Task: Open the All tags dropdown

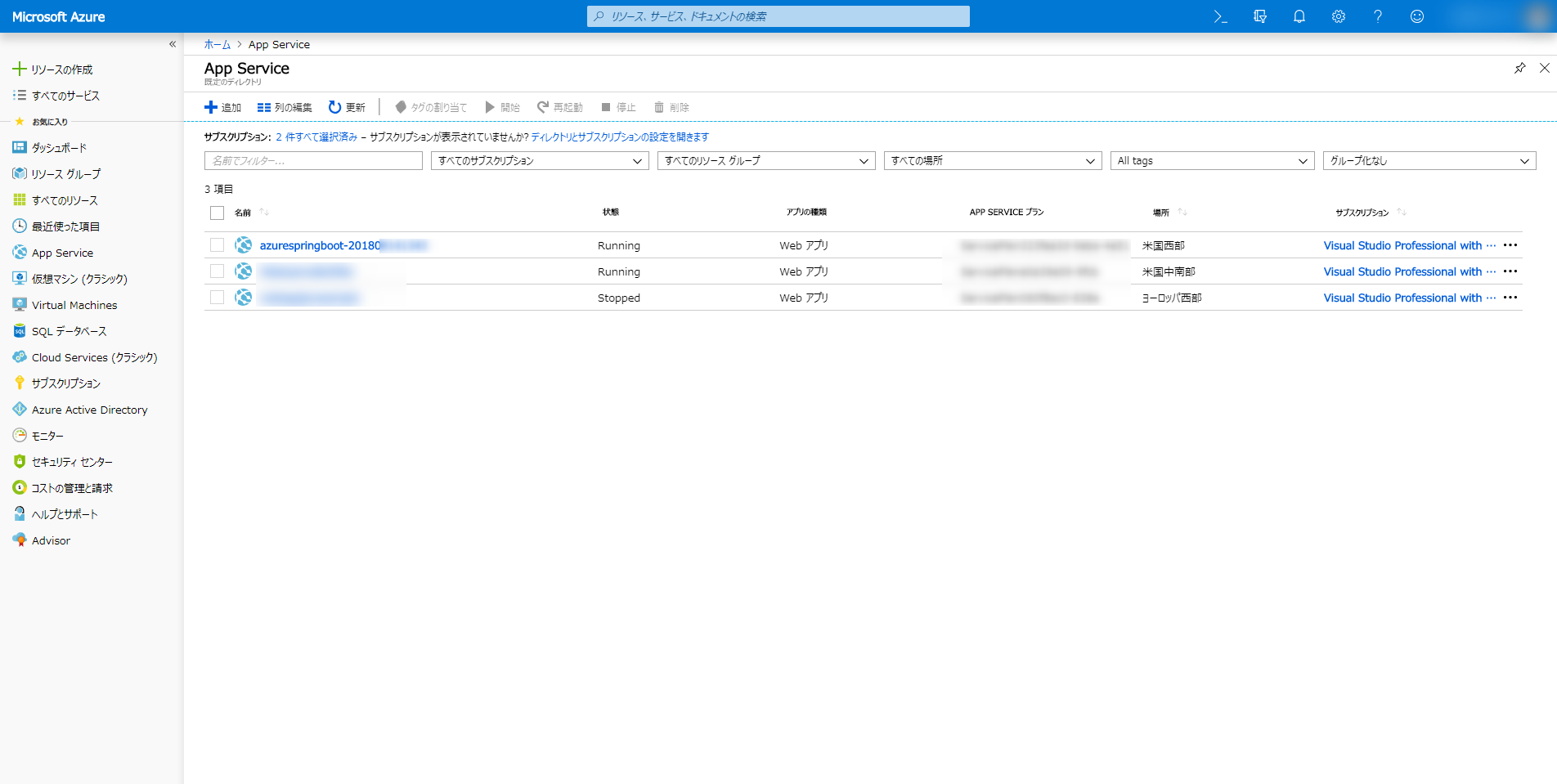Action: [1212, 161]
